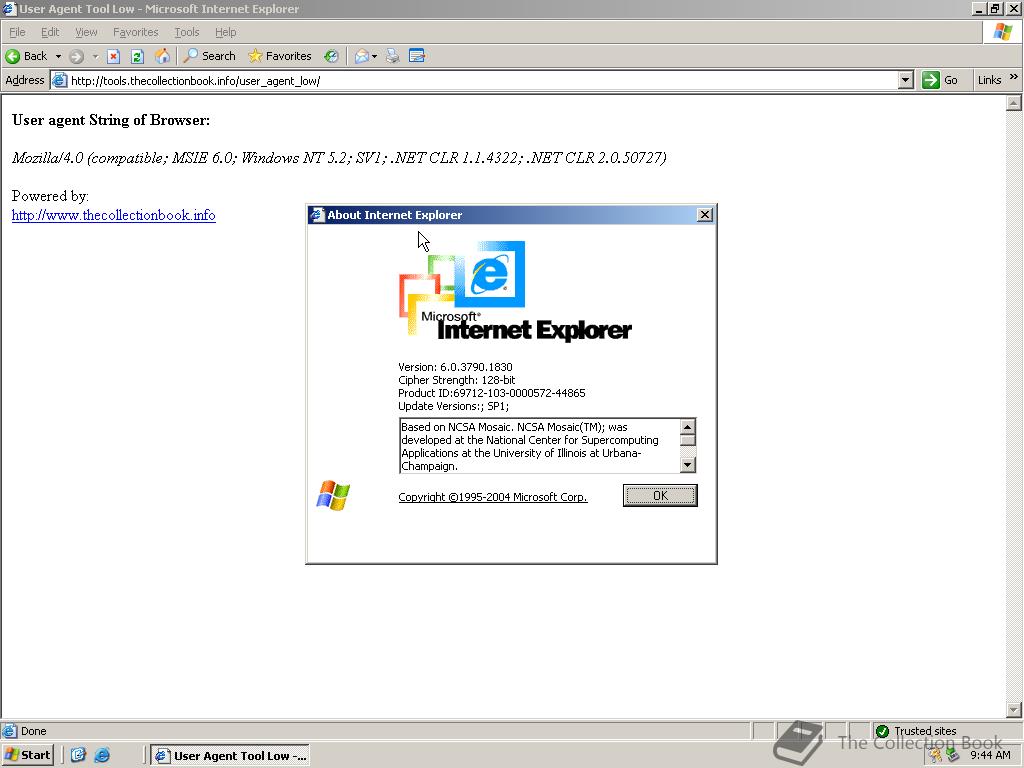
Task: Click the Print icon
Action: [392, 56]
